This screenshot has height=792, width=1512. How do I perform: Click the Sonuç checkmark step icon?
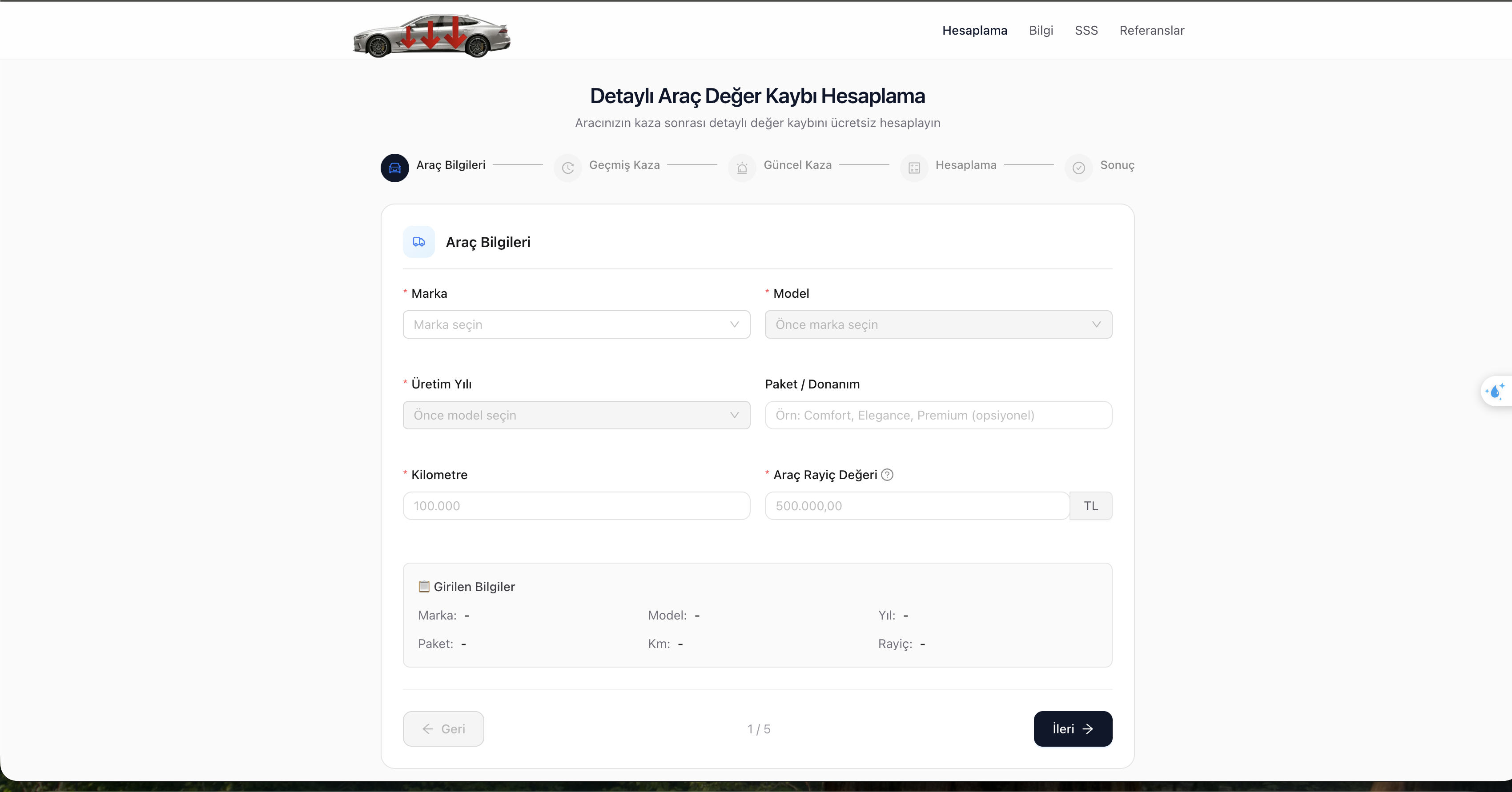click(x=1078, y=168)
